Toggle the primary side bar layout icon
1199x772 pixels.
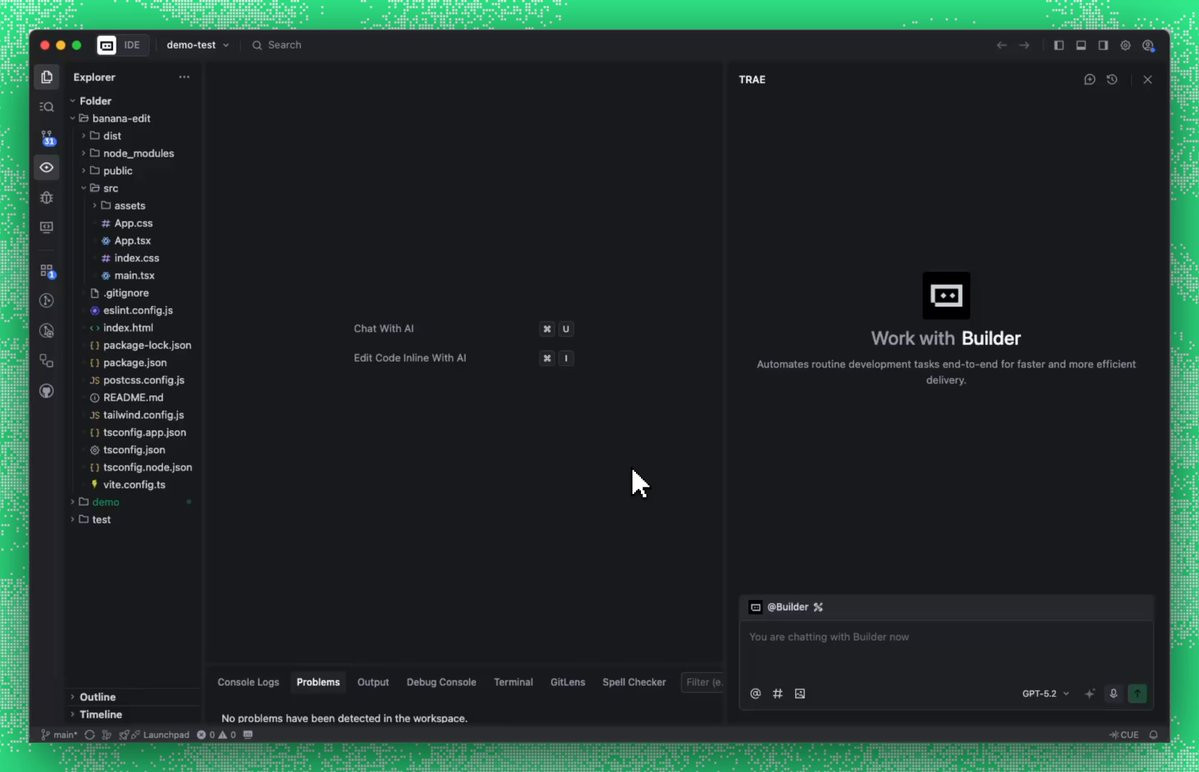(x=1059, y=45)
